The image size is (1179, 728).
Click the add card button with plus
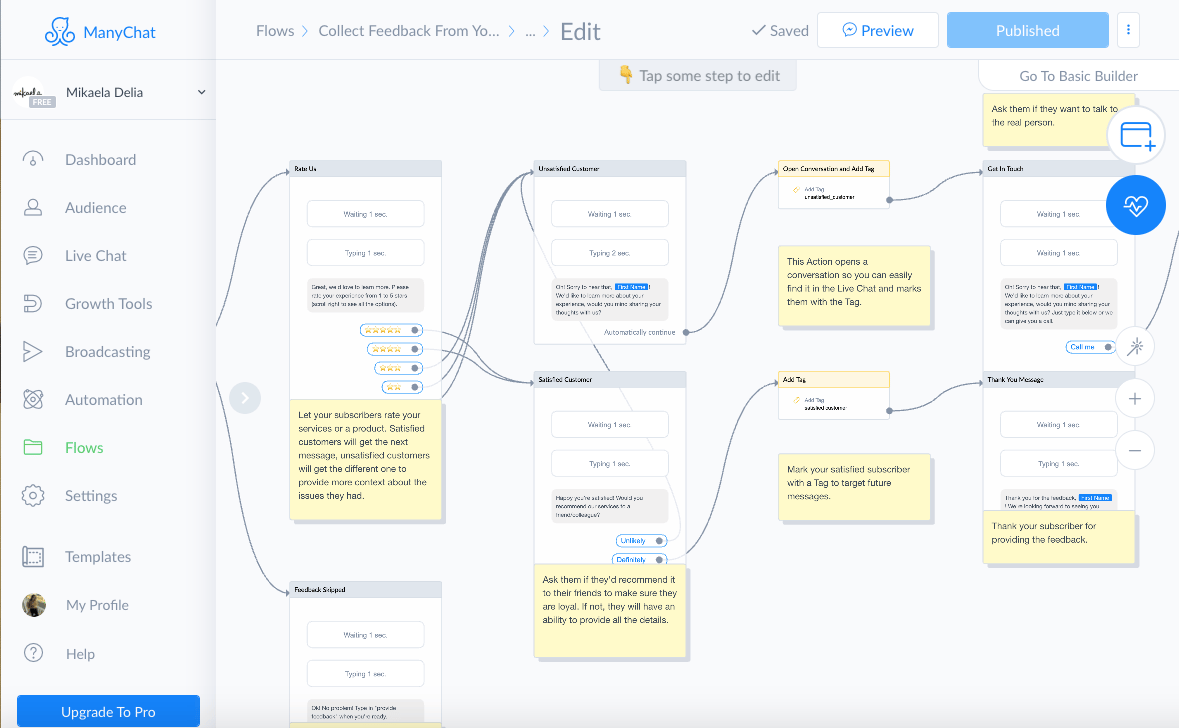tap(1136, 135)
